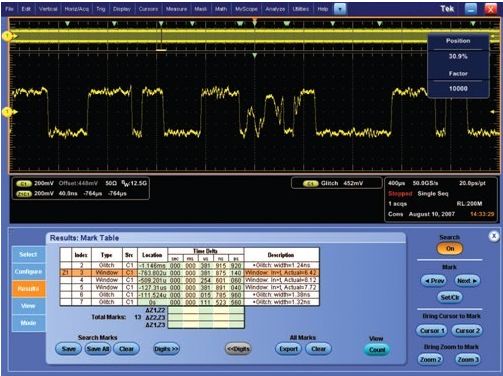This screenshot has height=376, width=503.
Task: Bring Cursor 1 to mark
Action: (432, 331)
